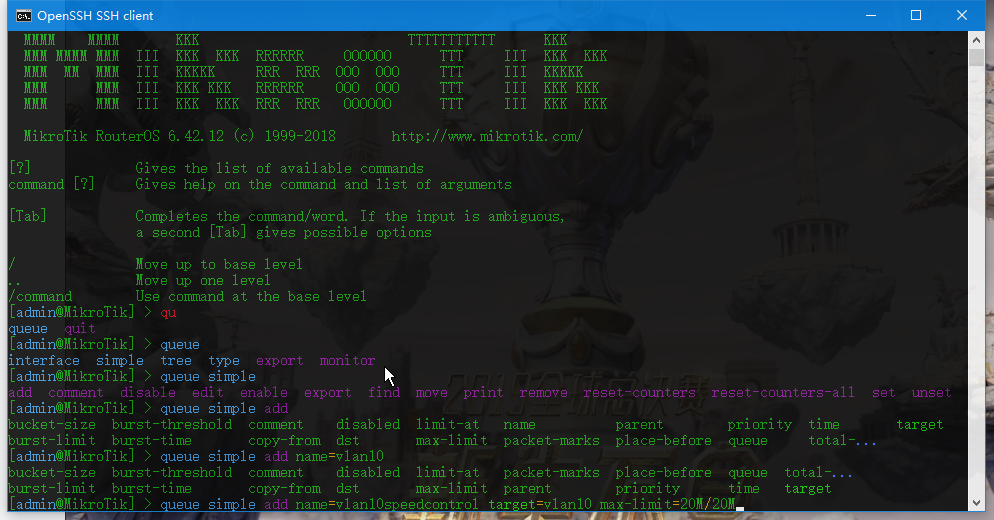This screenshot has height=520, width=994.
Task: Click the scrollbar down arrow
Action: tap(976, 503)
